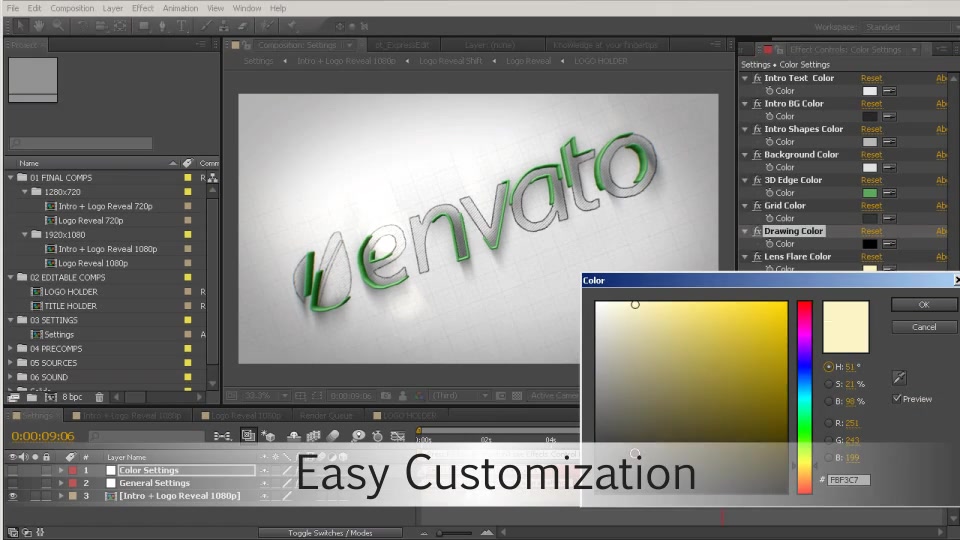Select the Selection arrow tool
This screenshot has width=960, height=540.
pos(20,26)
